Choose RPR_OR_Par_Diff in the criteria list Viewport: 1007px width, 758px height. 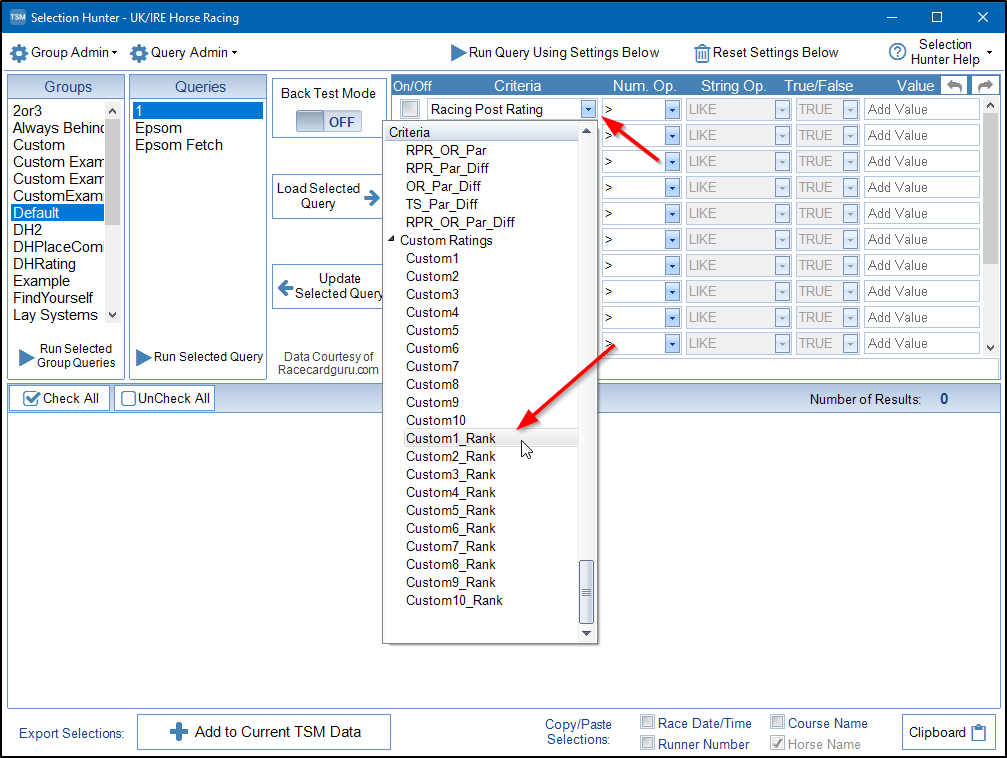(x=460, y=222)
